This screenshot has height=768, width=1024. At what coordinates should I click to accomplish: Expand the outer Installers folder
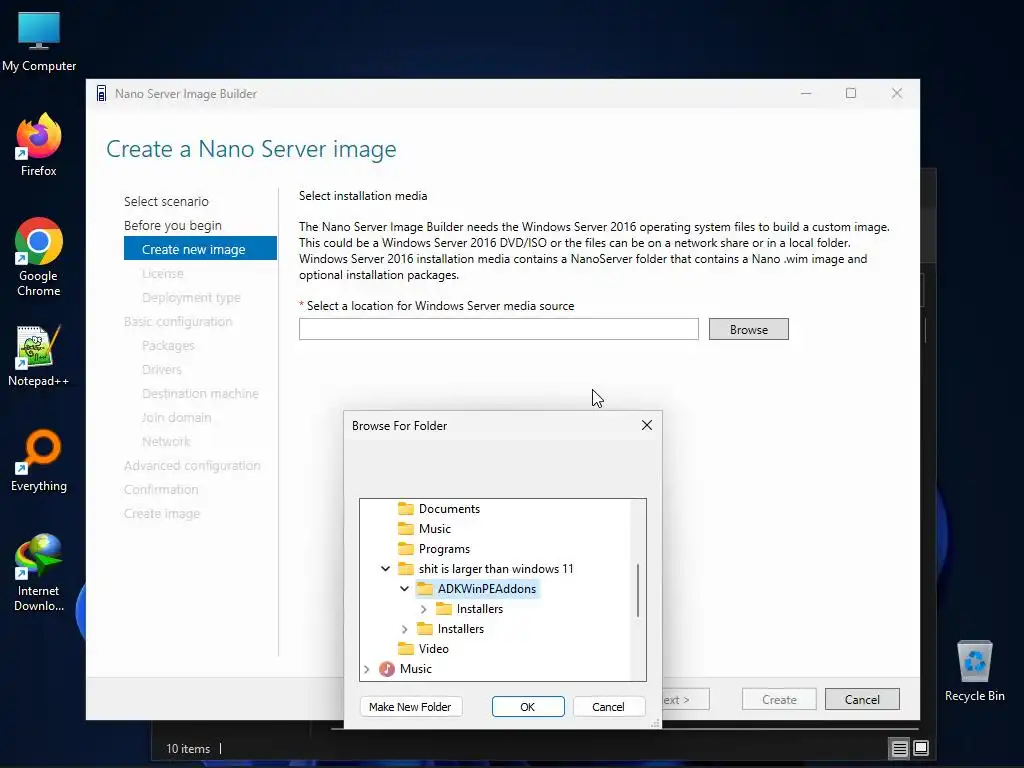404,629
